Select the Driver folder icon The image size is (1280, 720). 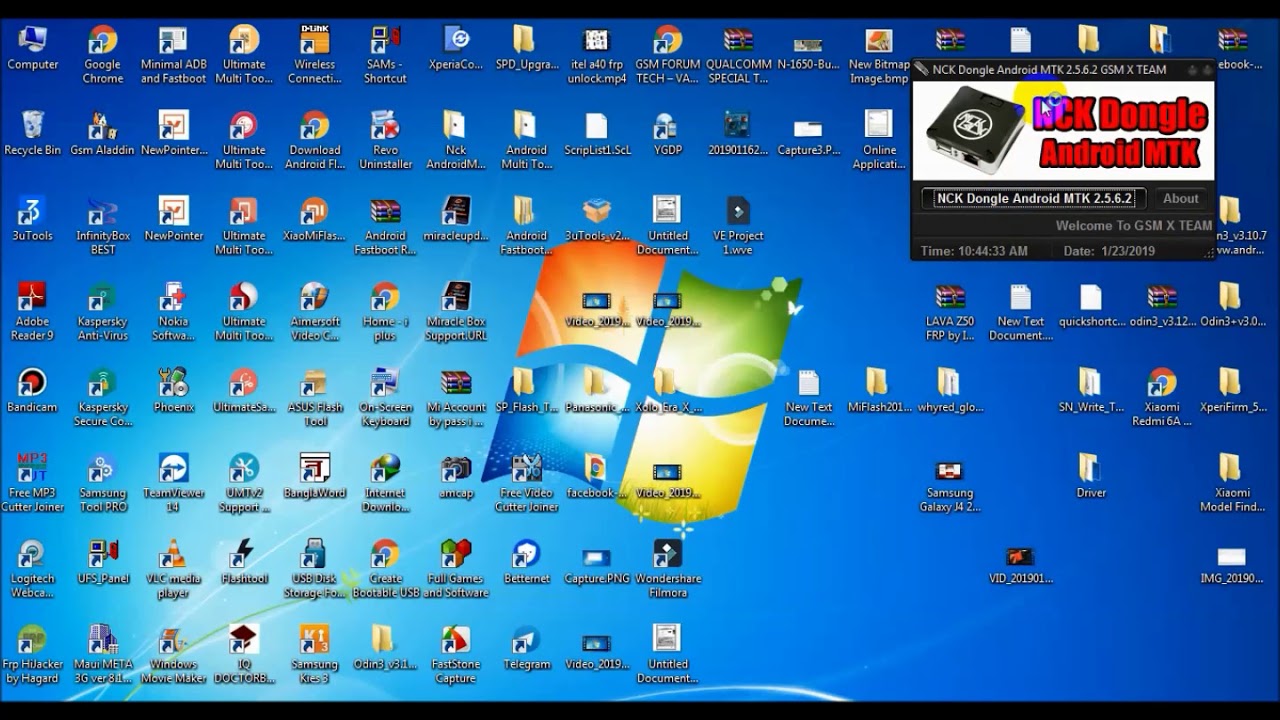coord(1091,477)
